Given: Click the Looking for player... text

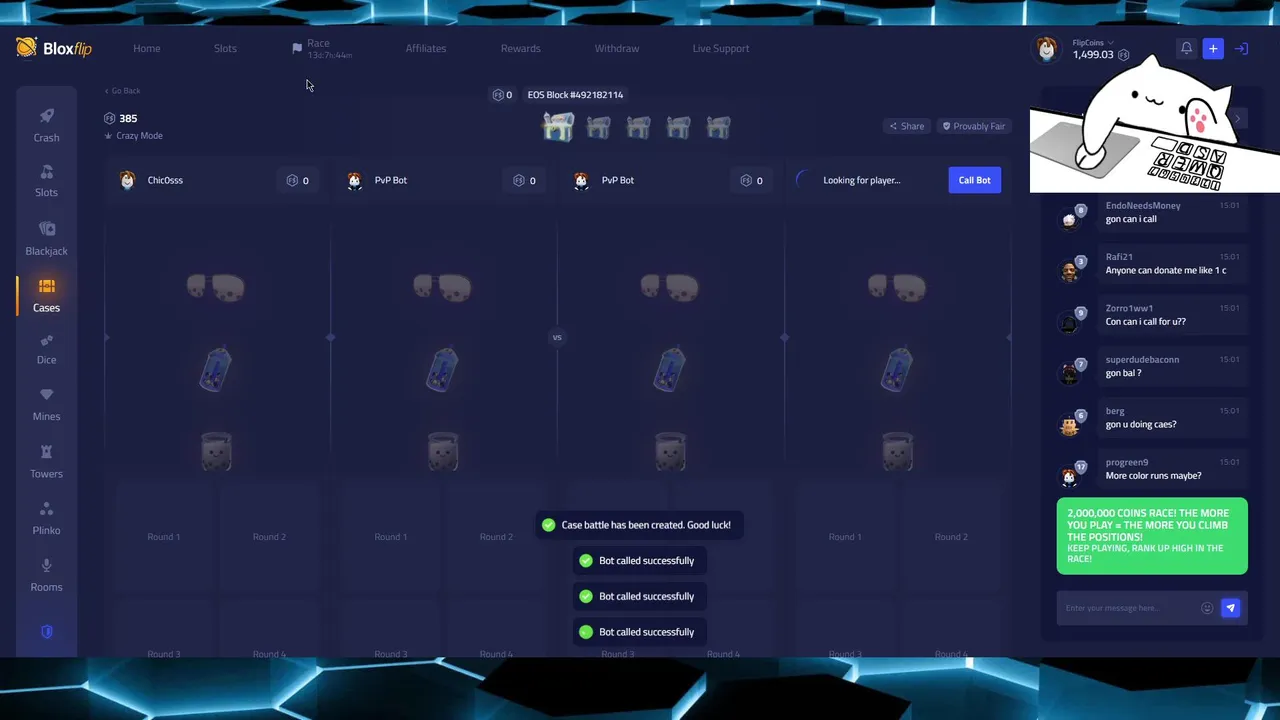Looking at the screenshot, I should pyautogui.click(x=861, y=180).
